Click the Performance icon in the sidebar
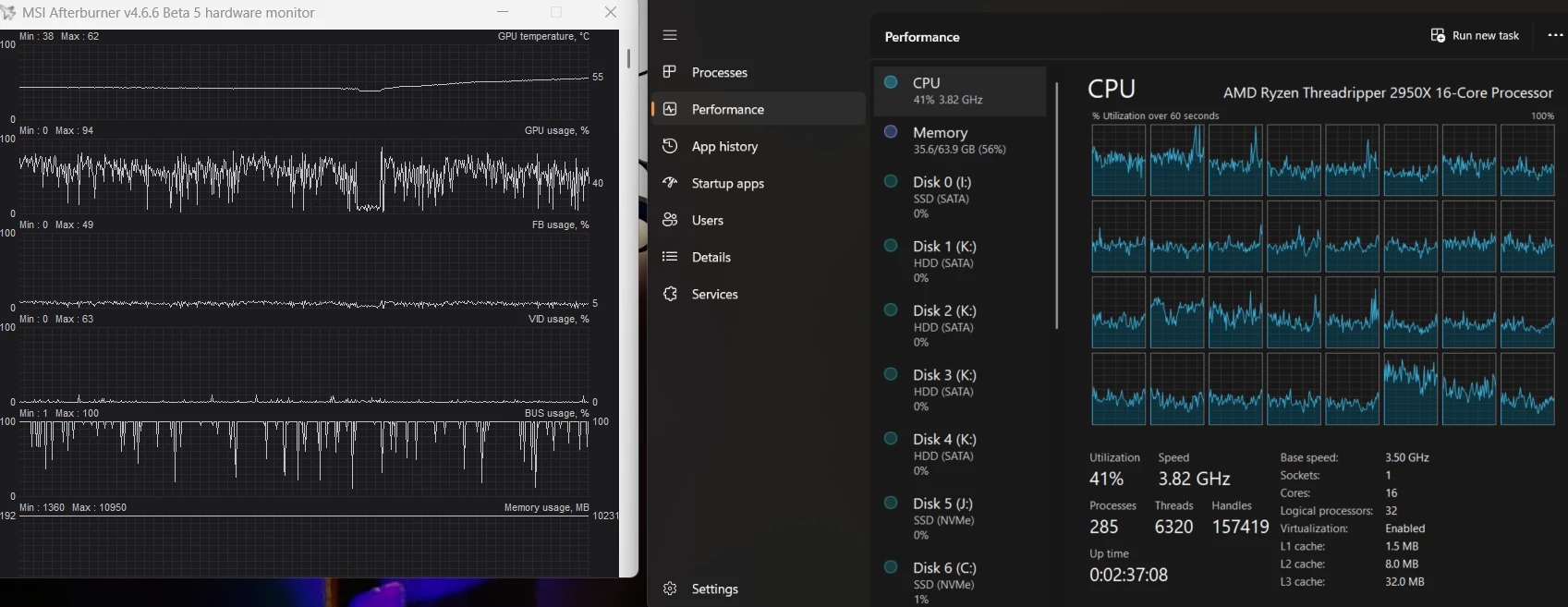 670,109
